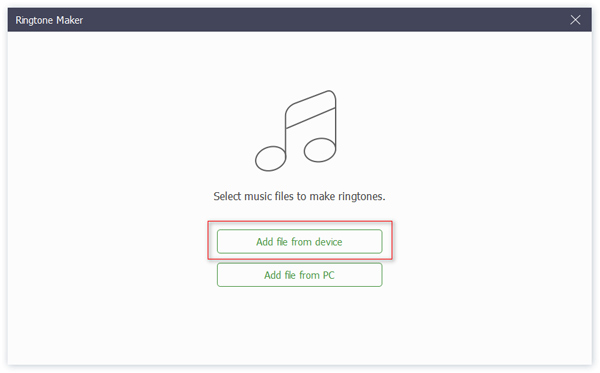Click the right note head of music icon
600x373 pixels.
(320, 150)
